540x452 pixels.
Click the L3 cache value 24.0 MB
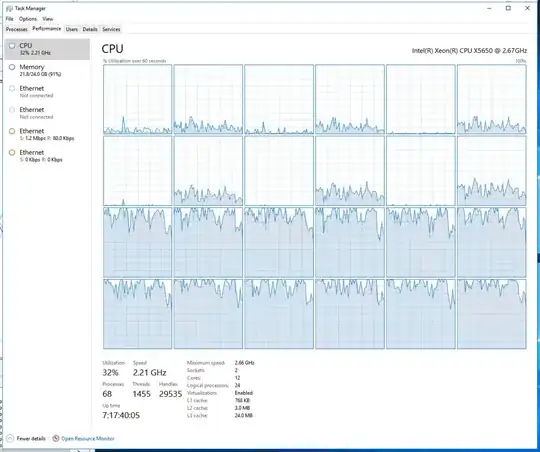pyautogui.click(x=243, y=415)
